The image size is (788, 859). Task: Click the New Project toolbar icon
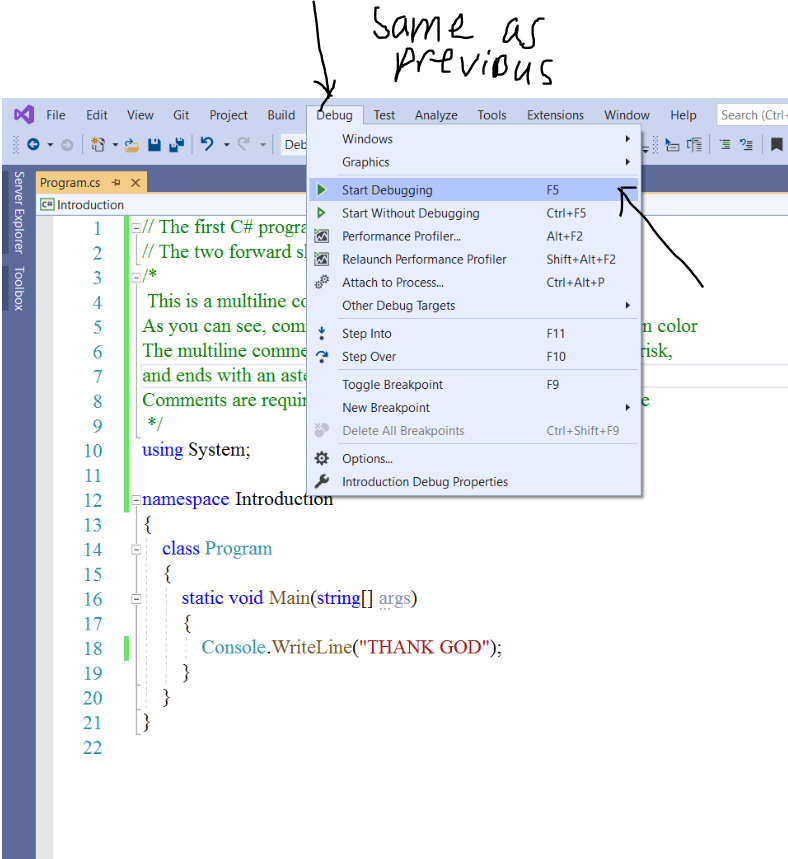98,145
